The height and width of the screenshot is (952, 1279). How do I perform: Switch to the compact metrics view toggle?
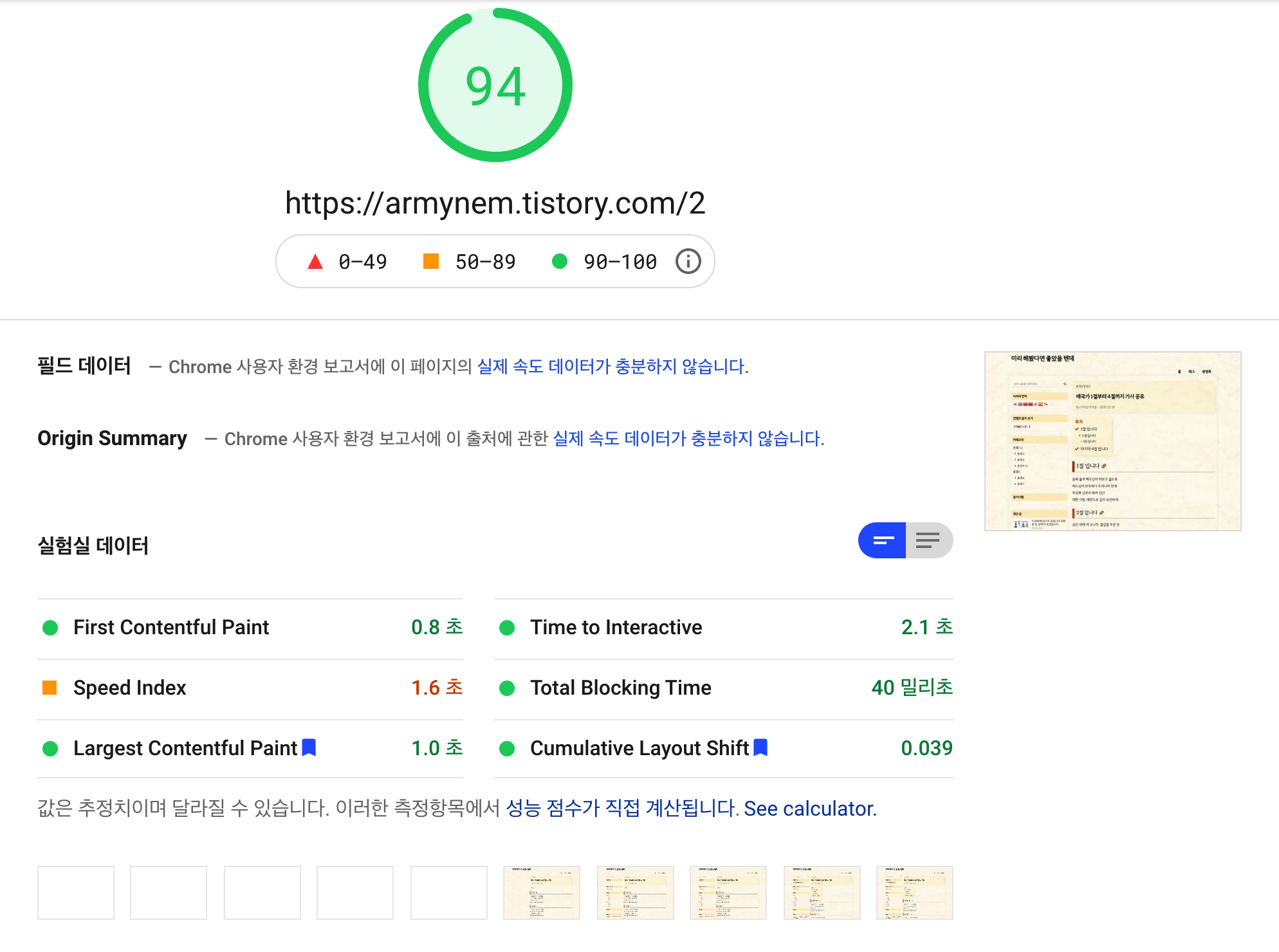coord(883,540)
